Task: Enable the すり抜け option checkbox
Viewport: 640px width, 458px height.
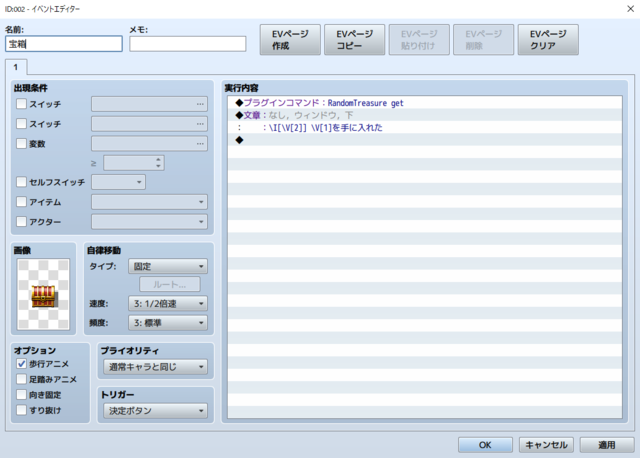Action: click(21, 410)
